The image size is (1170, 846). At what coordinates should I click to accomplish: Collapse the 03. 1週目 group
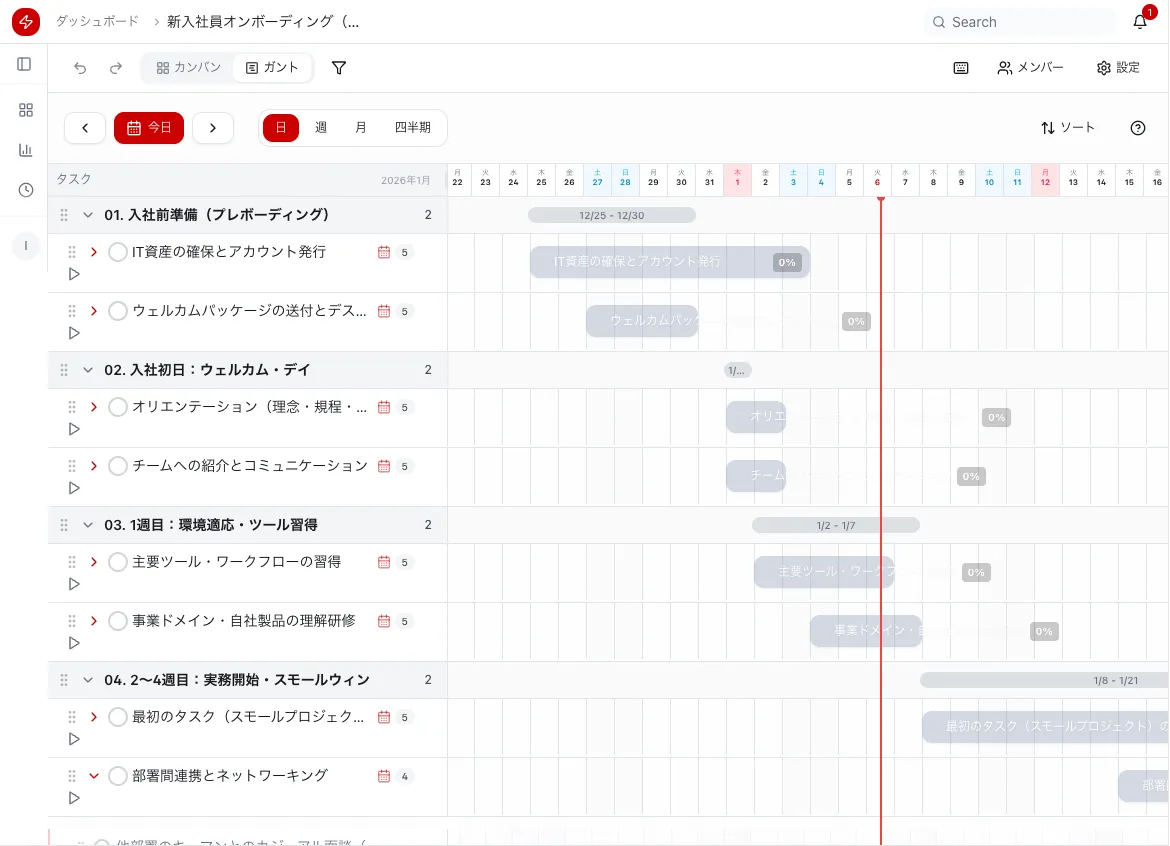point(88,525)
